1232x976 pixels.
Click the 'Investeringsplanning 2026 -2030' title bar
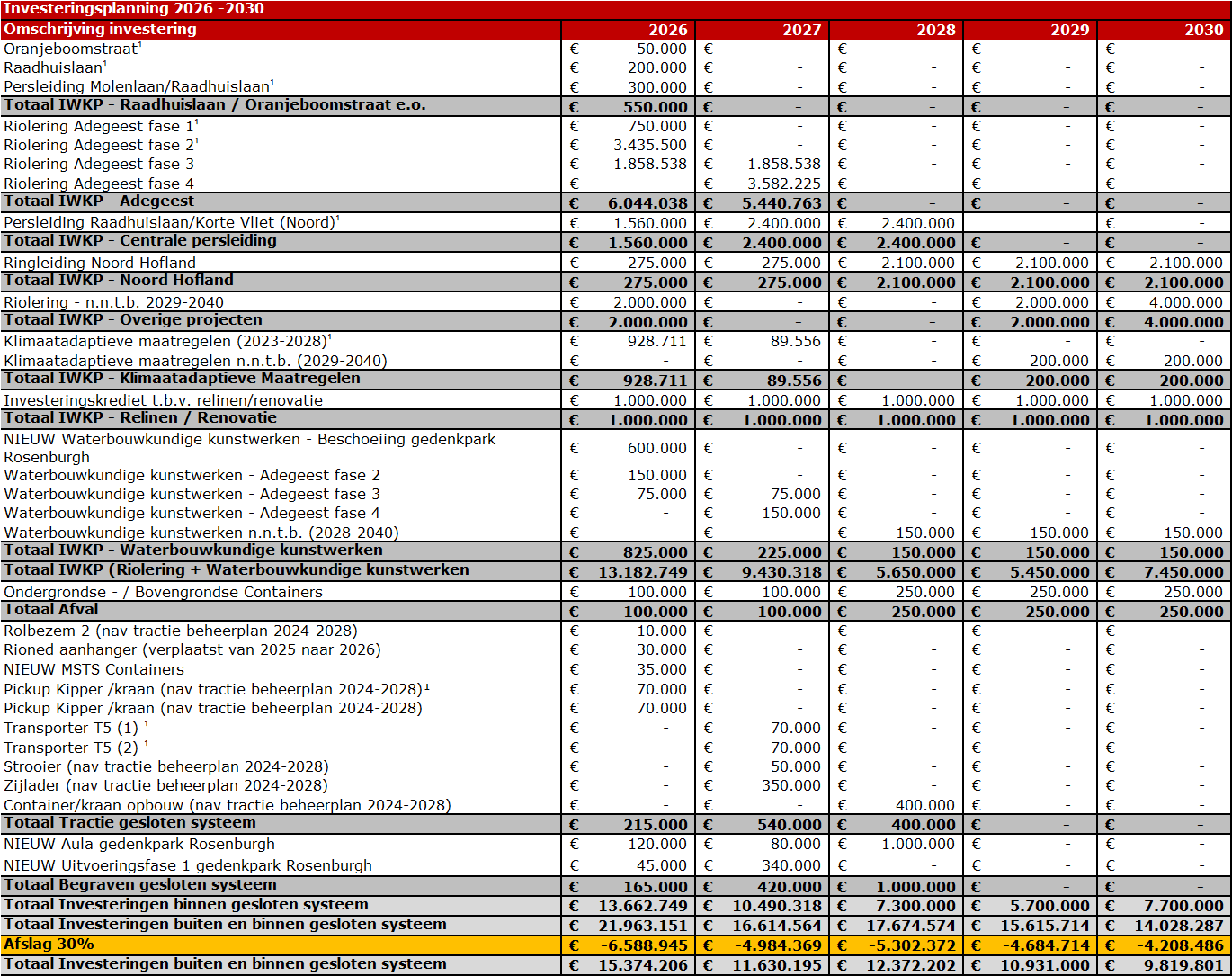[x=135, y=9]
